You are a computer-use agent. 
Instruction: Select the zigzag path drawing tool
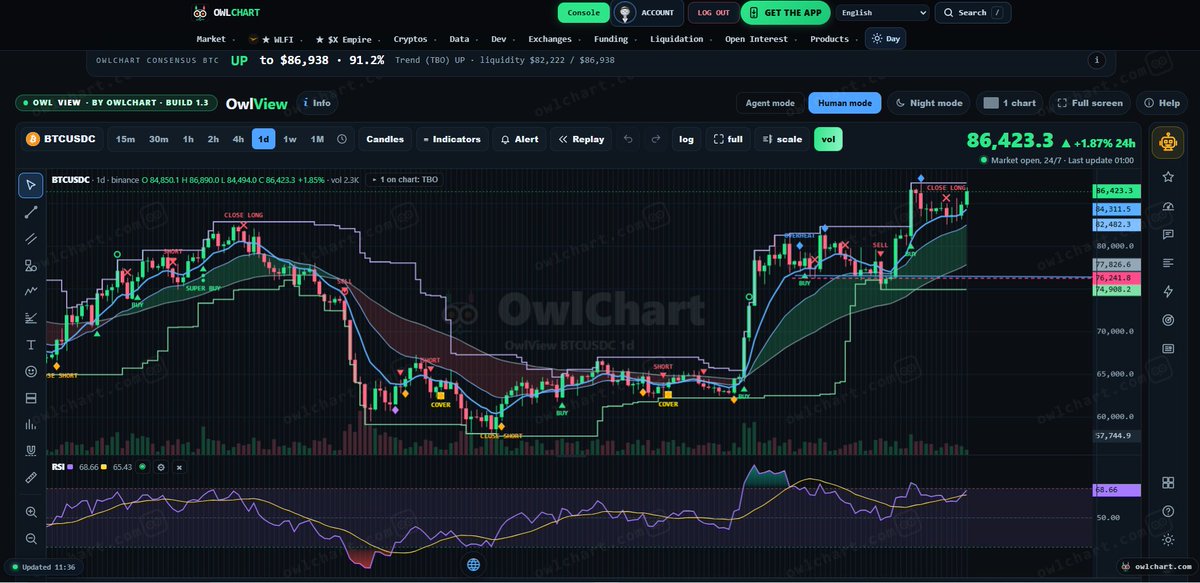point(30,292)
